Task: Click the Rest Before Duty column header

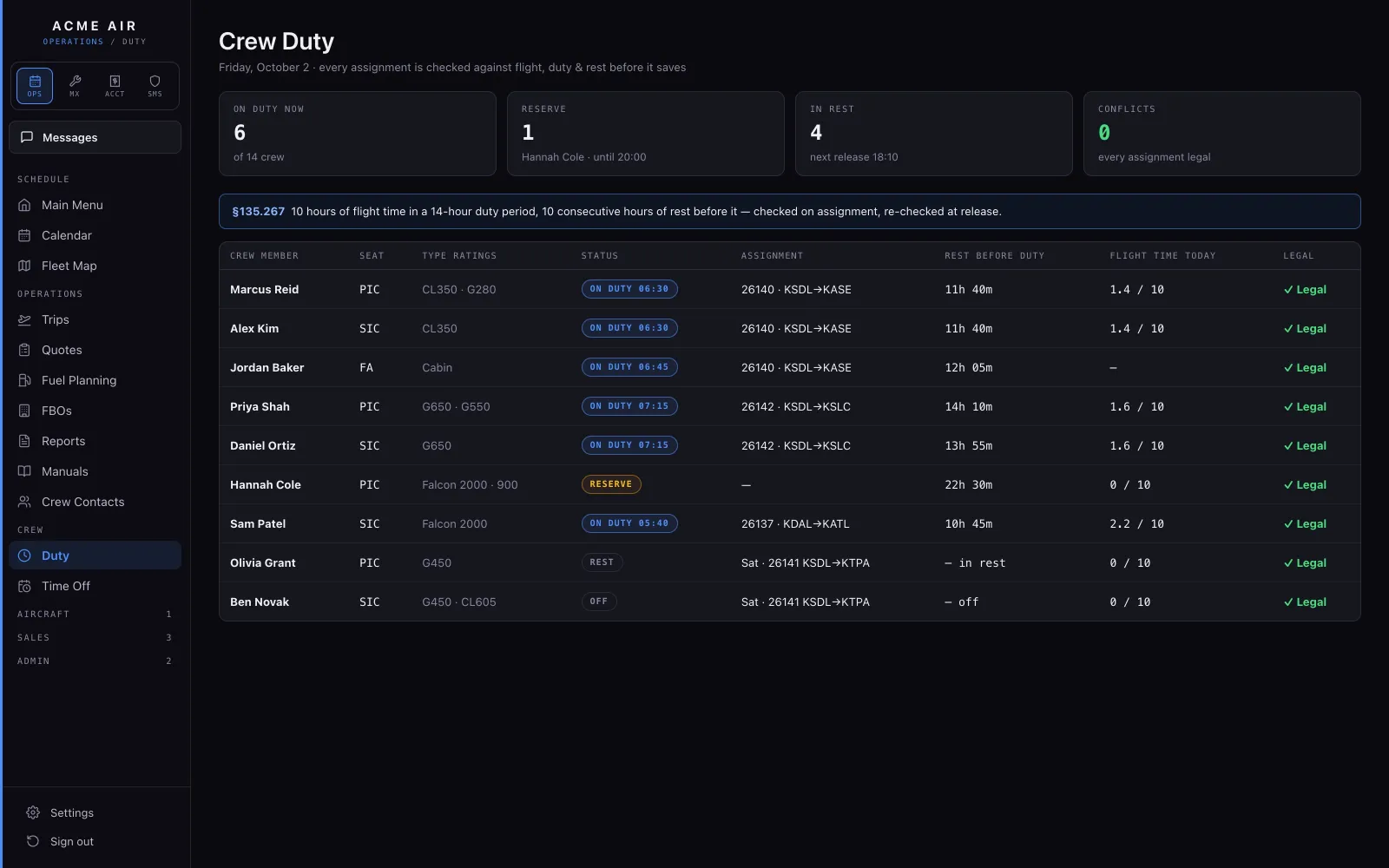Action: point(995,256)
